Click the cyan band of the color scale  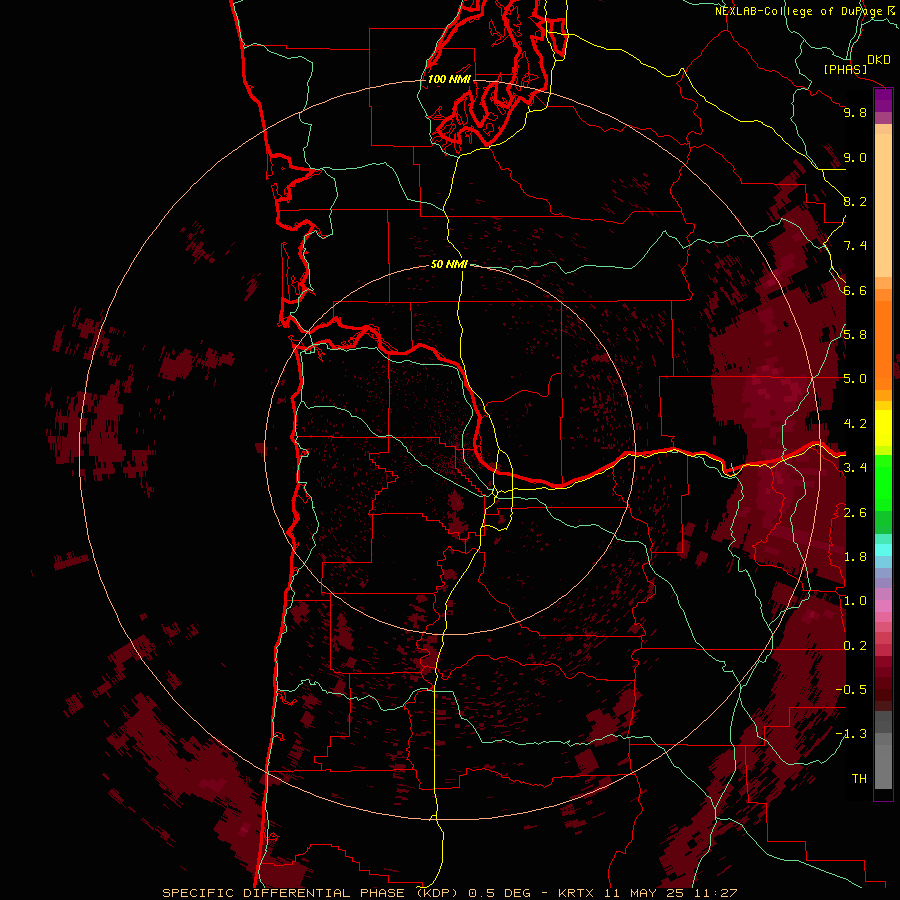point(883,550)
